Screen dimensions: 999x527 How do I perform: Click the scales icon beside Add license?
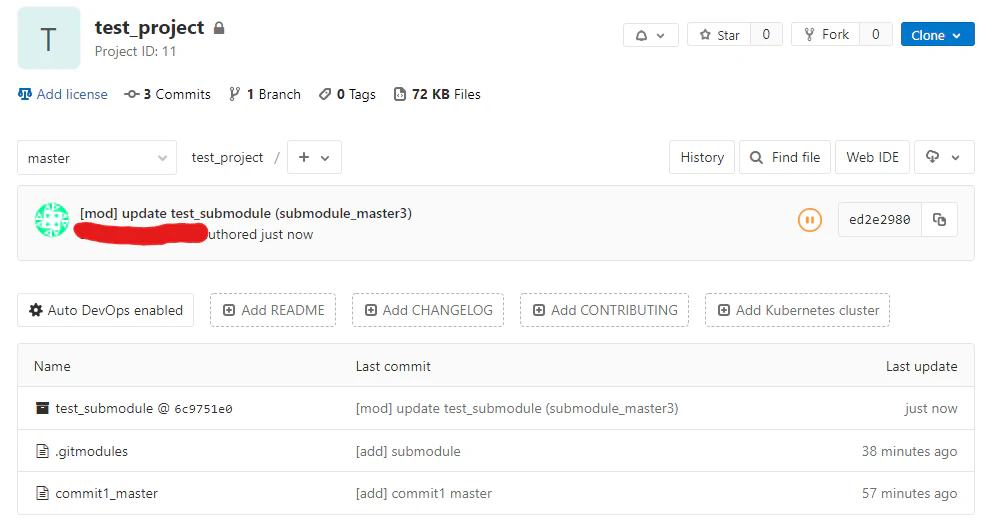click(x=25, y=94)
